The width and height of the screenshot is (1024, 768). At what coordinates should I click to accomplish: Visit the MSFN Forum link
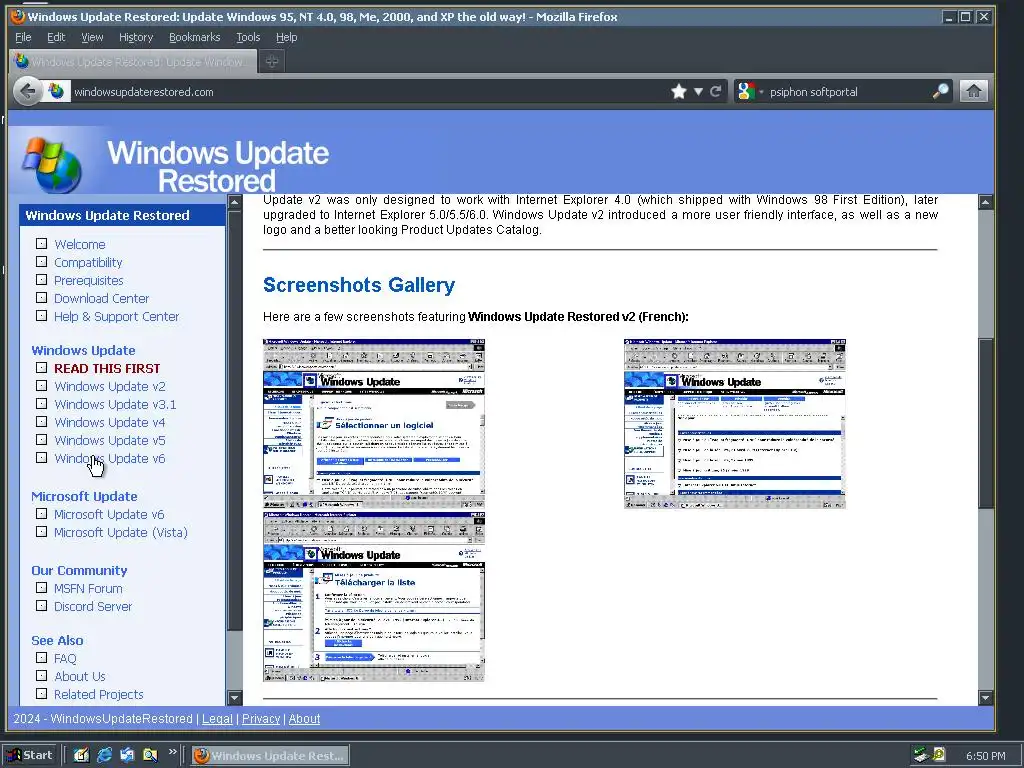(x=88, y=588)
